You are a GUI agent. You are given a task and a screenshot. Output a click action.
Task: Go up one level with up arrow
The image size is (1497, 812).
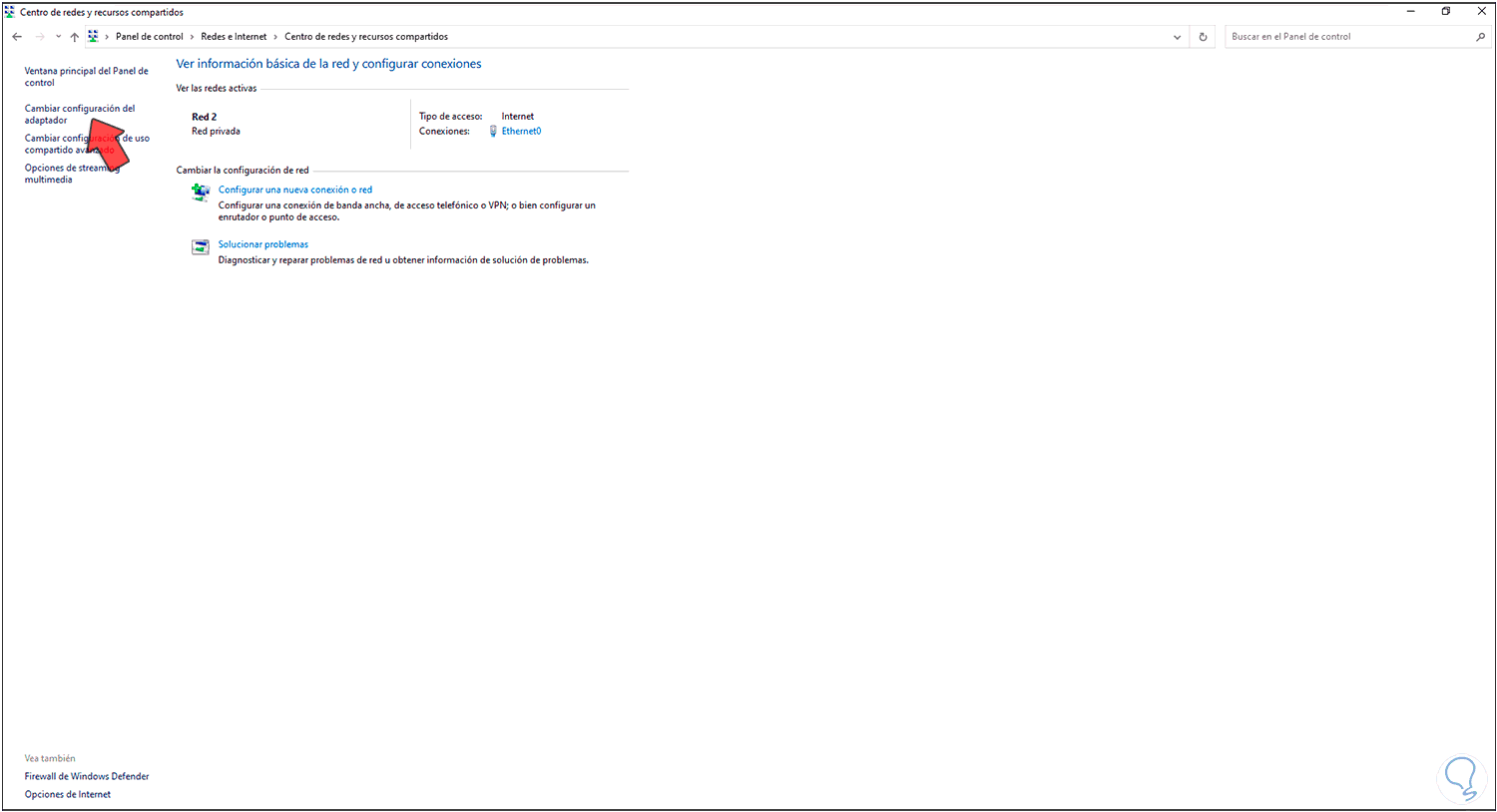tap(74, 37)
